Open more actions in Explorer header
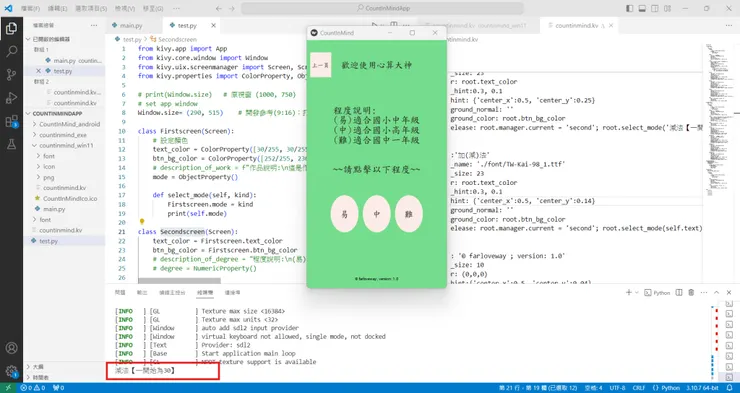This screenshot has width=740, height=393. [94, 25]
